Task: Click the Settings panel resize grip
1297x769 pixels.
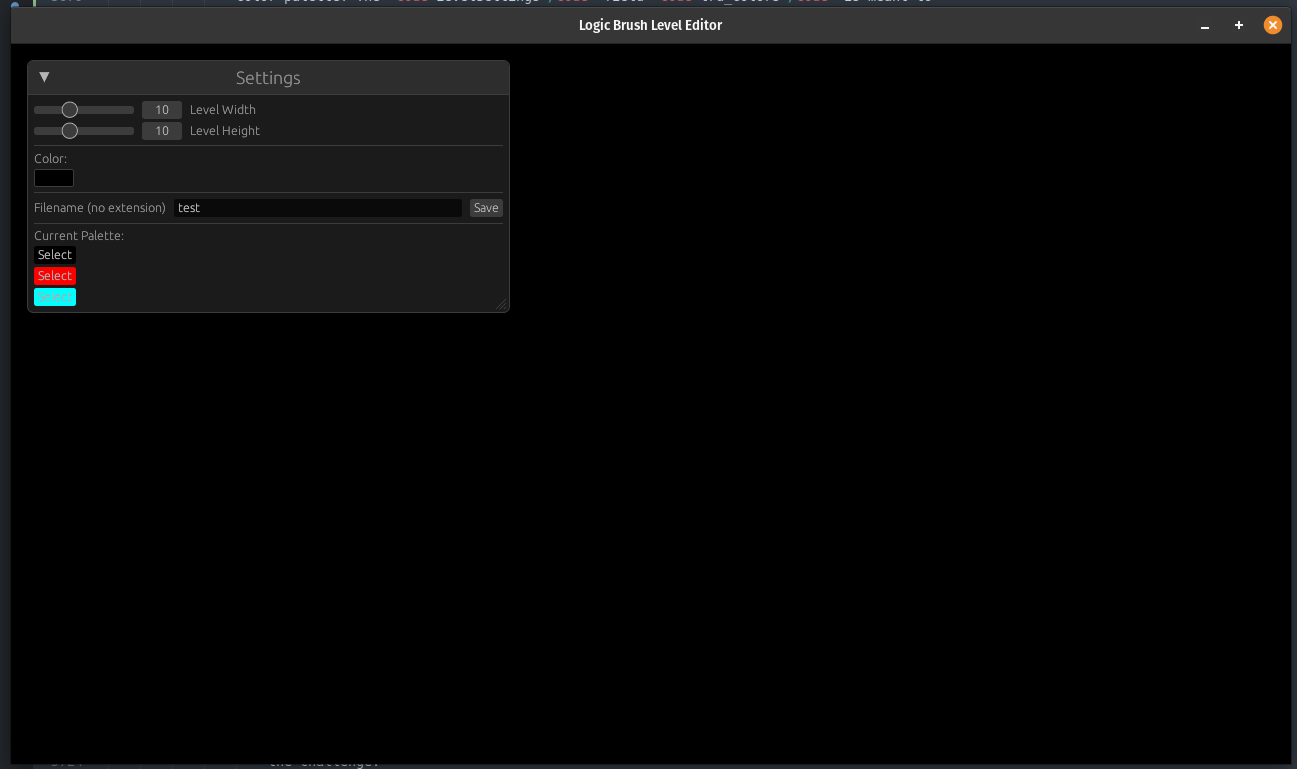Action: click(x=501, y=304)
